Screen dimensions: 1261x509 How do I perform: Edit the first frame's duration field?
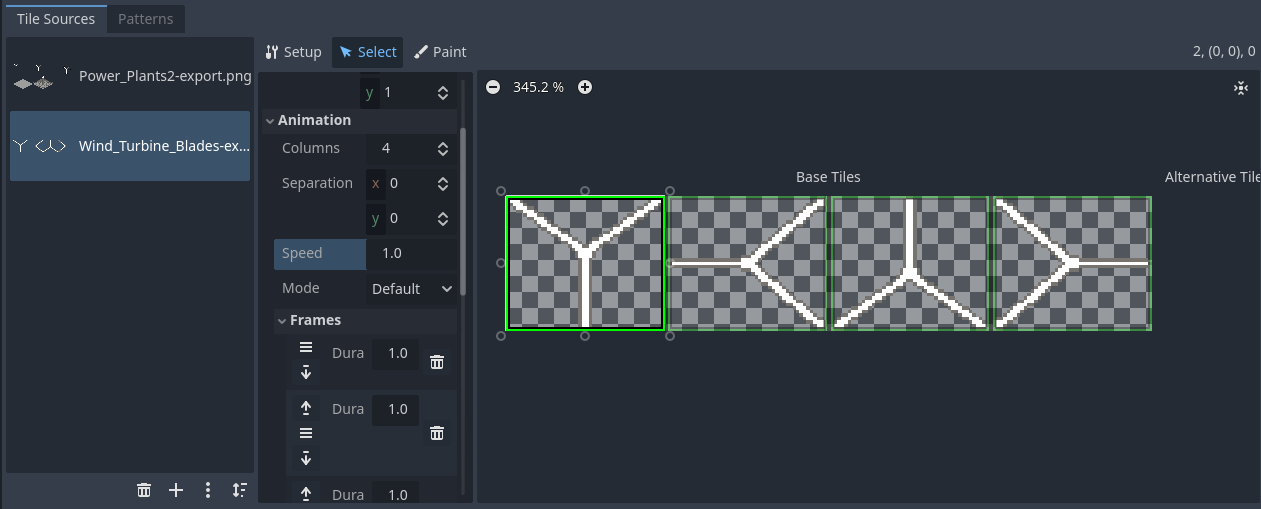(x=396, y=353)
